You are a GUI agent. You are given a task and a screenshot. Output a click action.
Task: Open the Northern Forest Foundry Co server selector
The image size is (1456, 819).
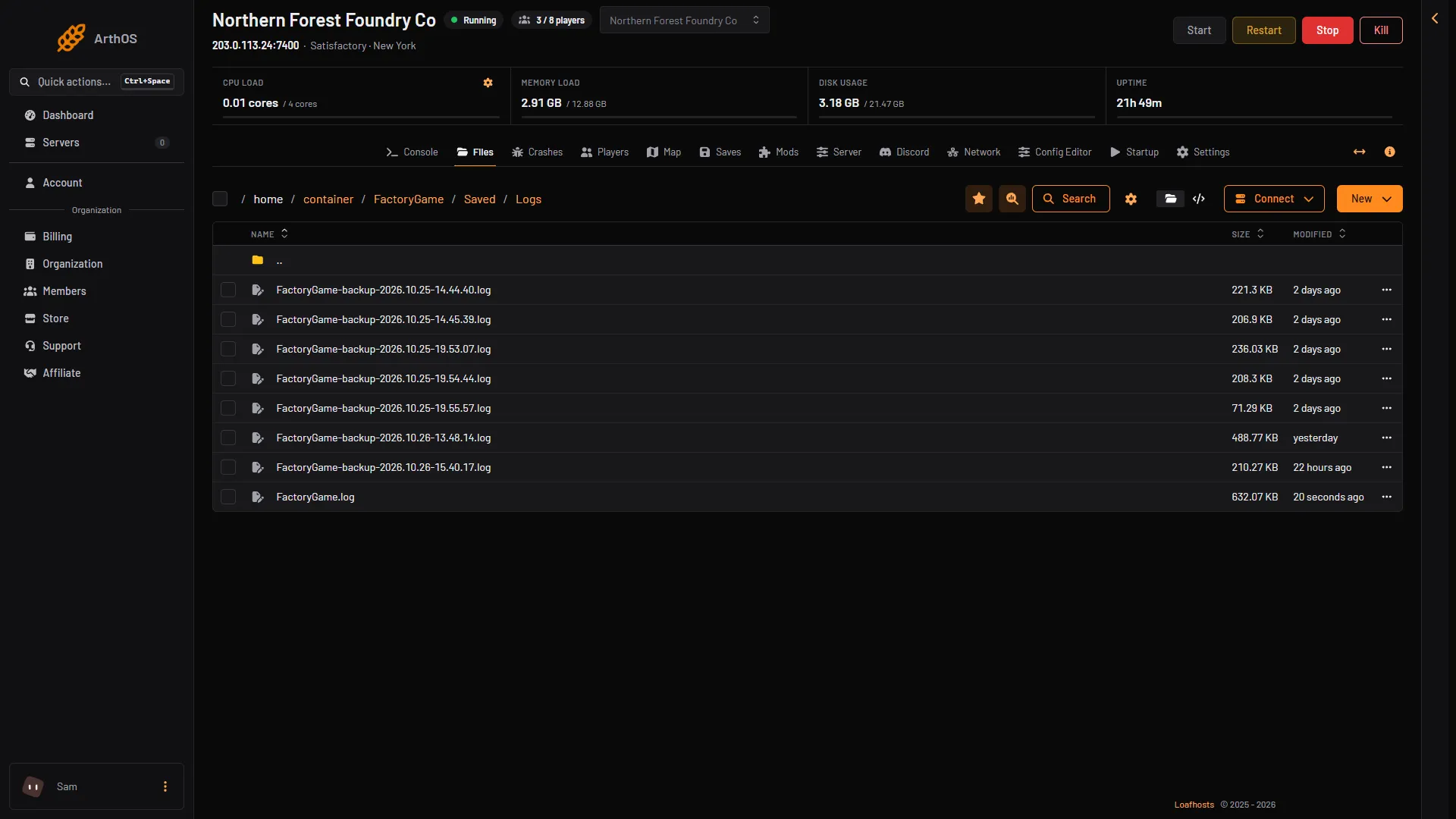tap(684, 20)
